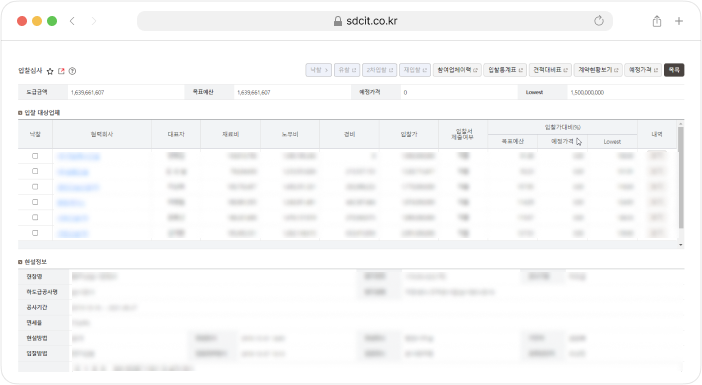This screenshot has height=385, width=702.
Task: Click the 2차입찰 button
Action: (379, 70)
